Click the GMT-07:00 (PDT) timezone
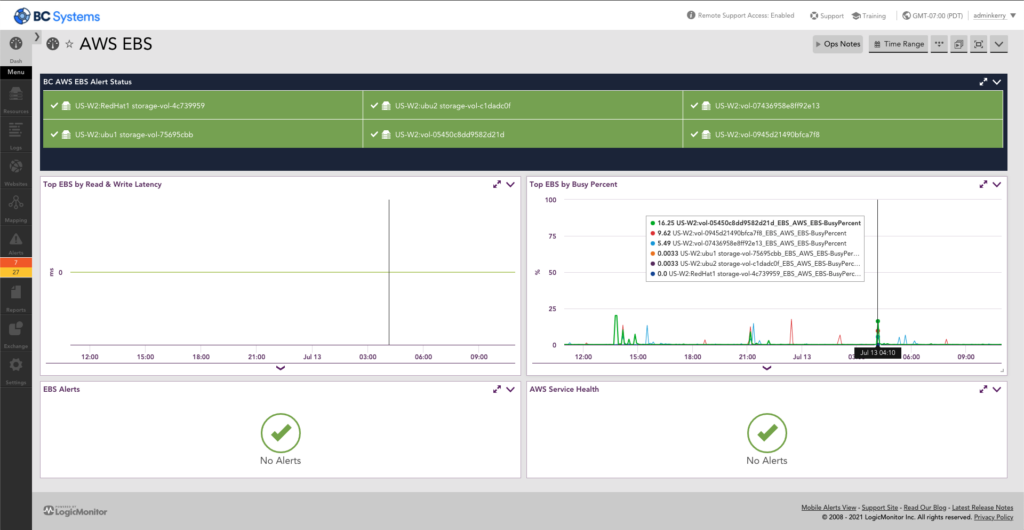This screenshot has height=530, width=1024. click(x=935, y=15)
